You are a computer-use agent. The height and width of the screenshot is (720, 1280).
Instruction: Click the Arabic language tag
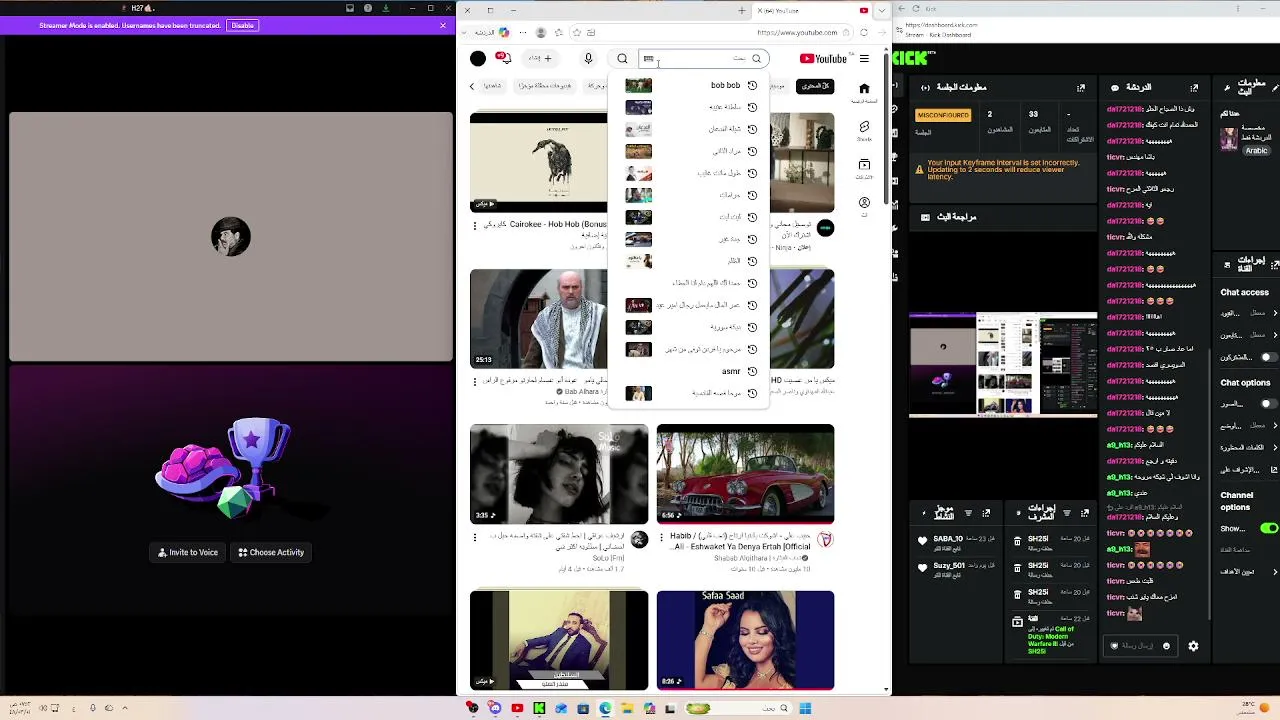point(1256,151)
